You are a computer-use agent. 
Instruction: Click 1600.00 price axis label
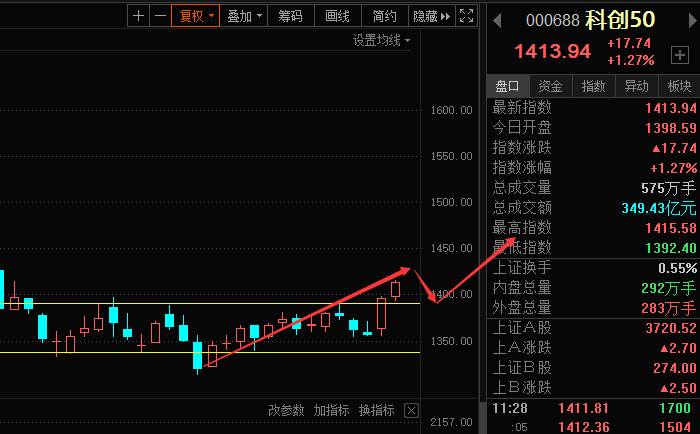point(451,110)
